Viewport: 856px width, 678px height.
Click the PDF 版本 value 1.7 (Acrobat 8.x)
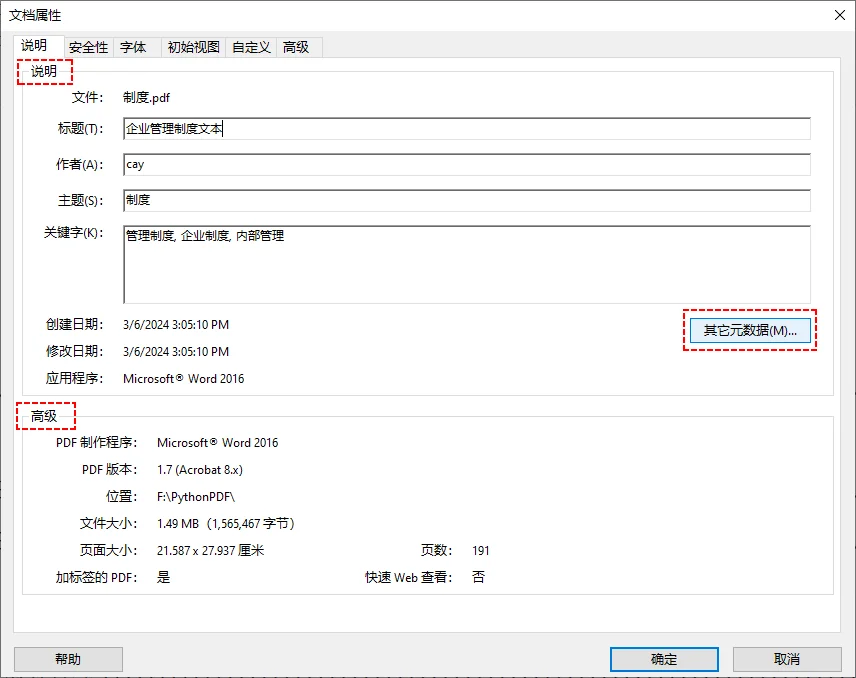point(200,470)
